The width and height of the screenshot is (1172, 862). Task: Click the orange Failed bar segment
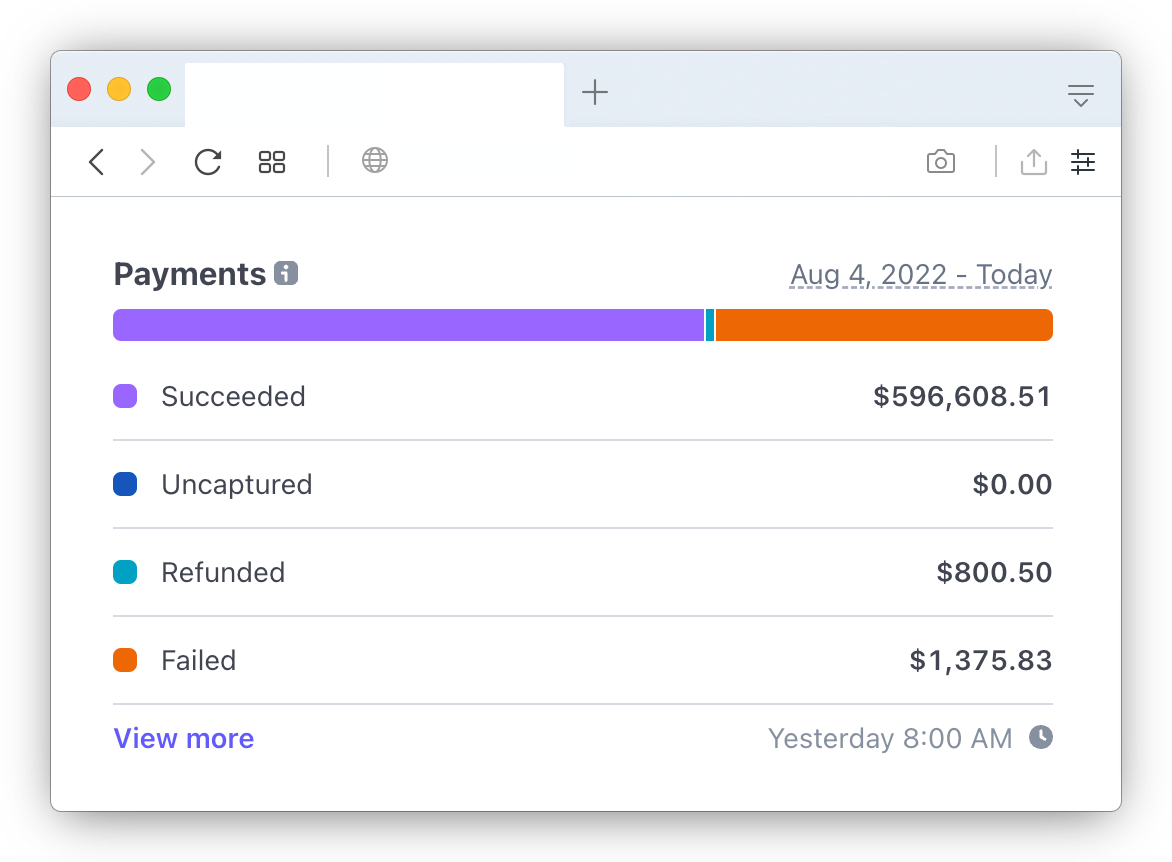[x=884, y=325]
